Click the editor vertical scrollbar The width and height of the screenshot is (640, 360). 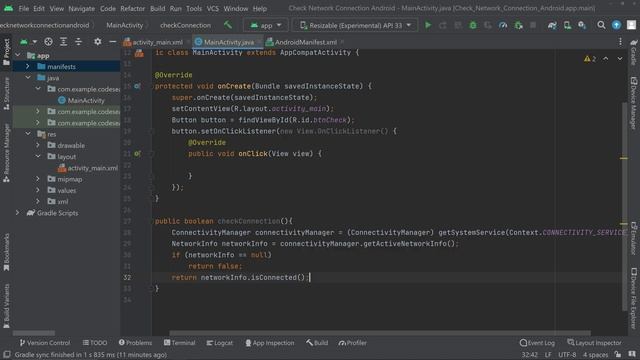pos(624,206)
